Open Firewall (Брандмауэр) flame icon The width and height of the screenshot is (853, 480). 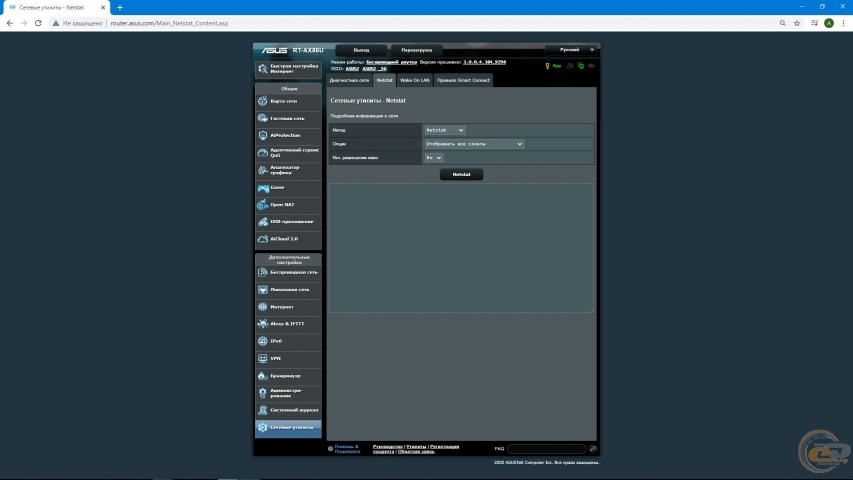[x=263, y=376]
